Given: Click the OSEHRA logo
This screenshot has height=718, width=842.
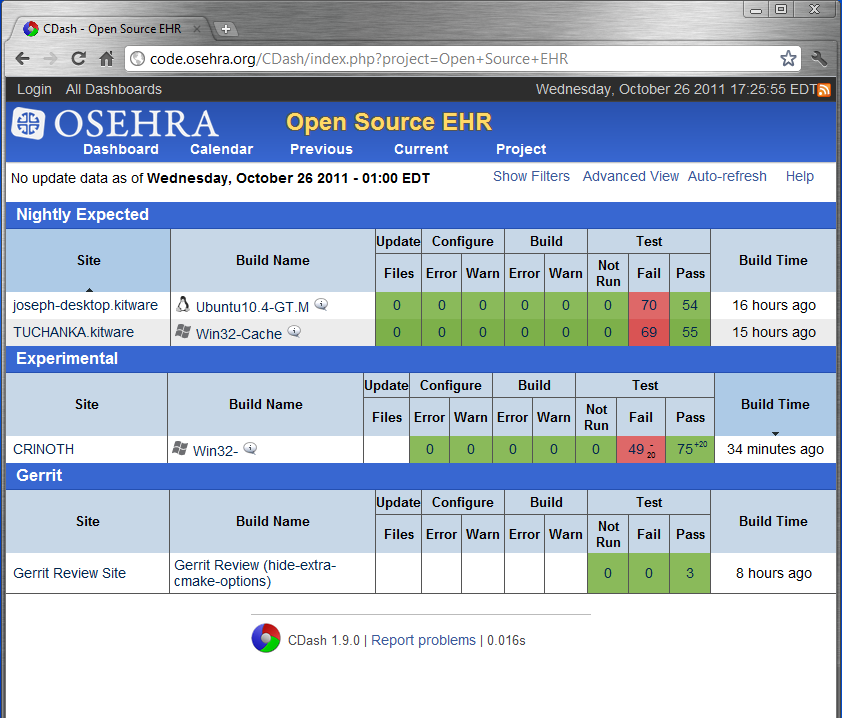Looking at the screenshot, I should coord(115,124).
